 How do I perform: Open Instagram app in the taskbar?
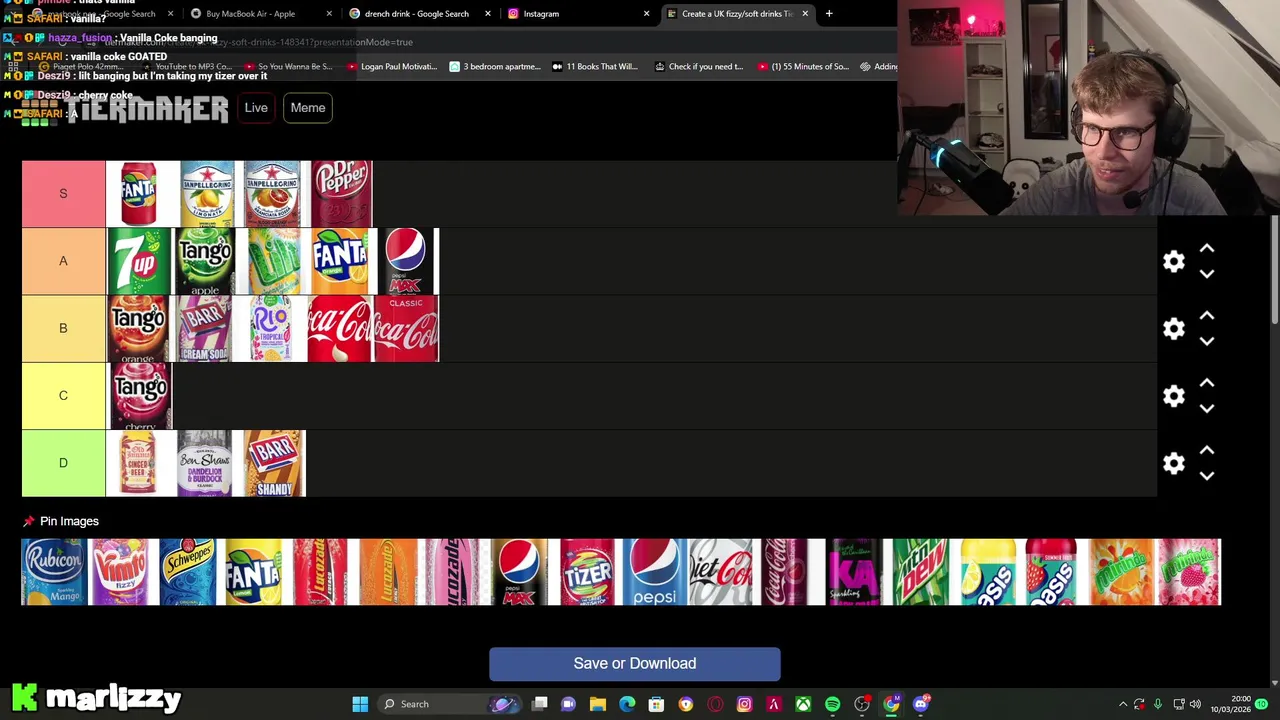[744, 704]
